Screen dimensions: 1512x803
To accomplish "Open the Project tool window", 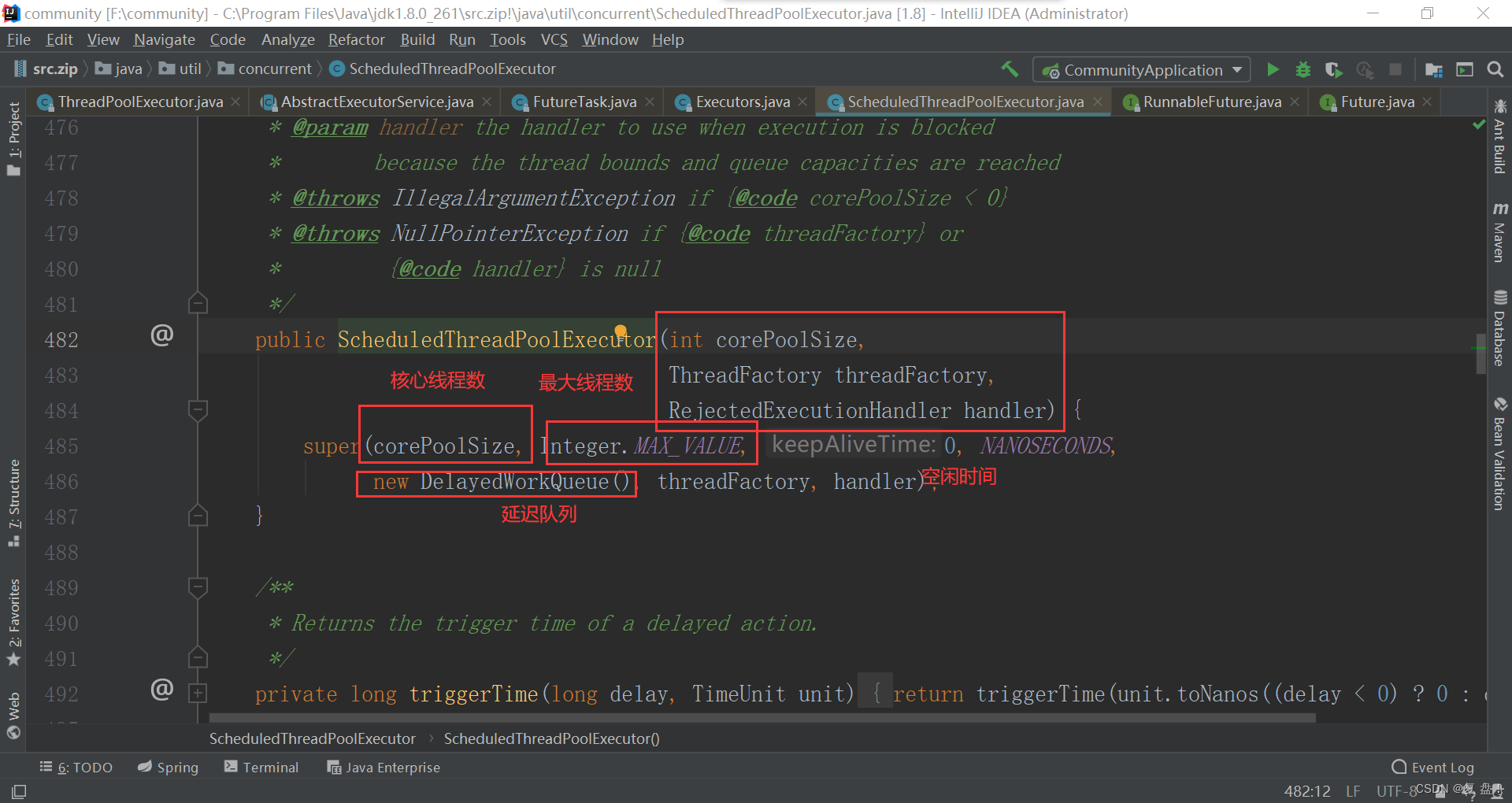I will (x=13, y=139).
